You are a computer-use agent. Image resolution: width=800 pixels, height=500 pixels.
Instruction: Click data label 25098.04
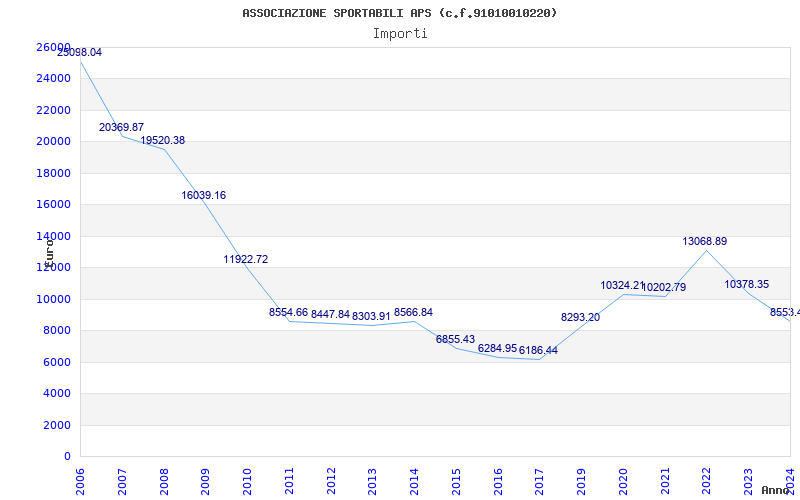click(79, 52)
